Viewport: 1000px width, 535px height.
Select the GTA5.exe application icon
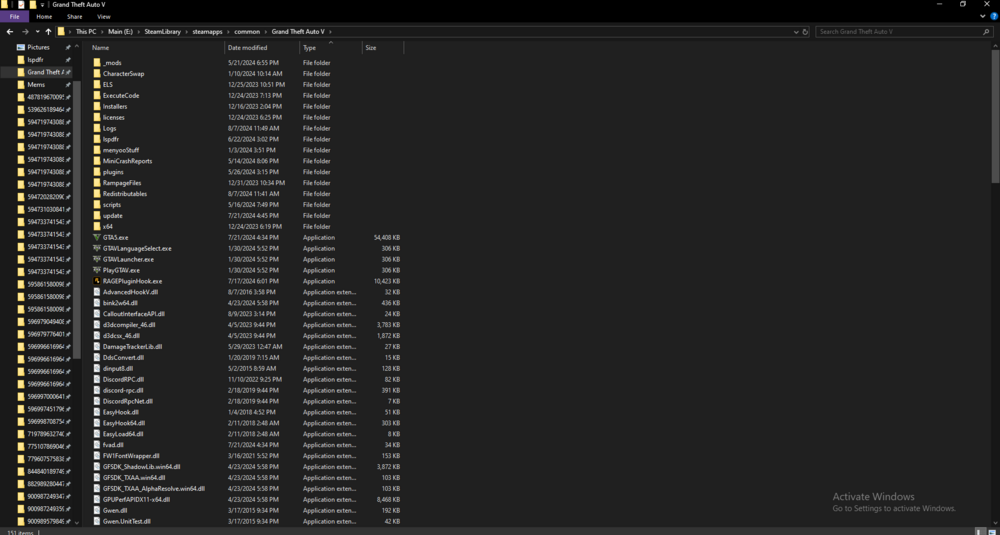coord(97,237)
